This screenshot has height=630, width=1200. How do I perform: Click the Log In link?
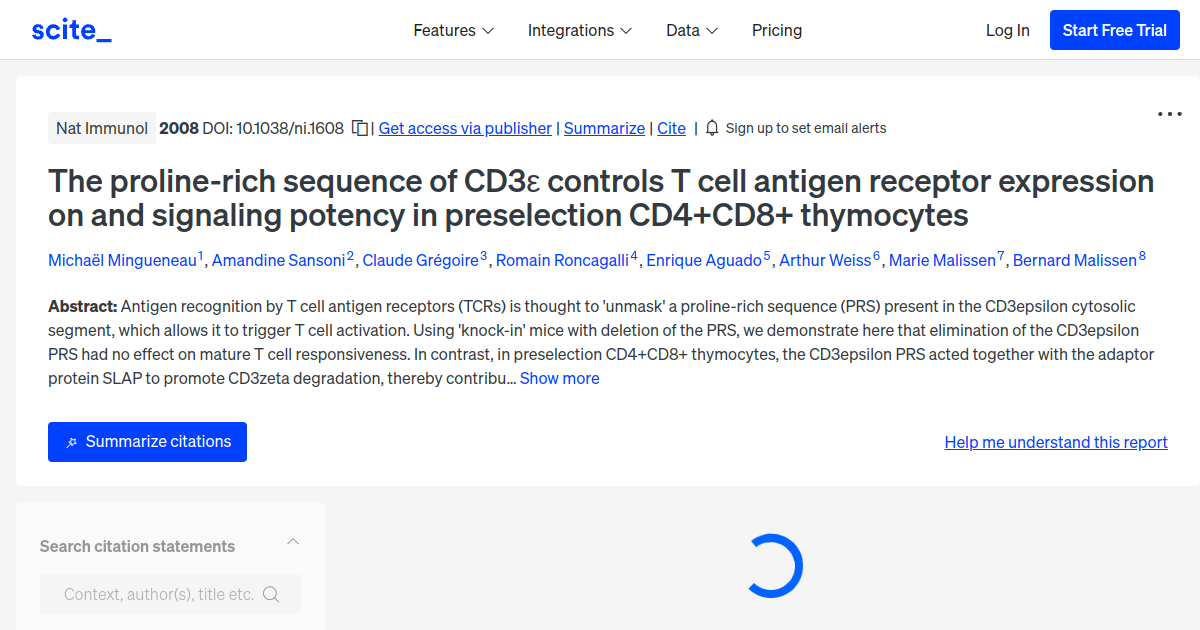[1007, 30]
